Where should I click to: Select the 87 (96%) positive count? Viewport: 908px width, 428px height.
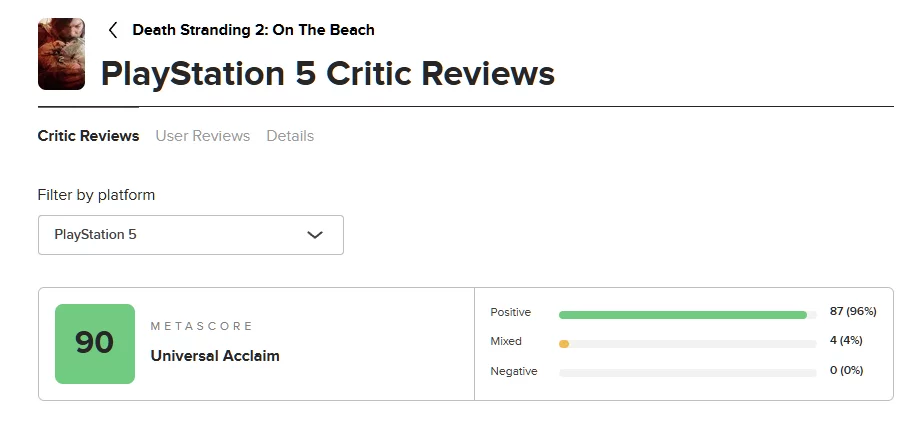[853, 312]
